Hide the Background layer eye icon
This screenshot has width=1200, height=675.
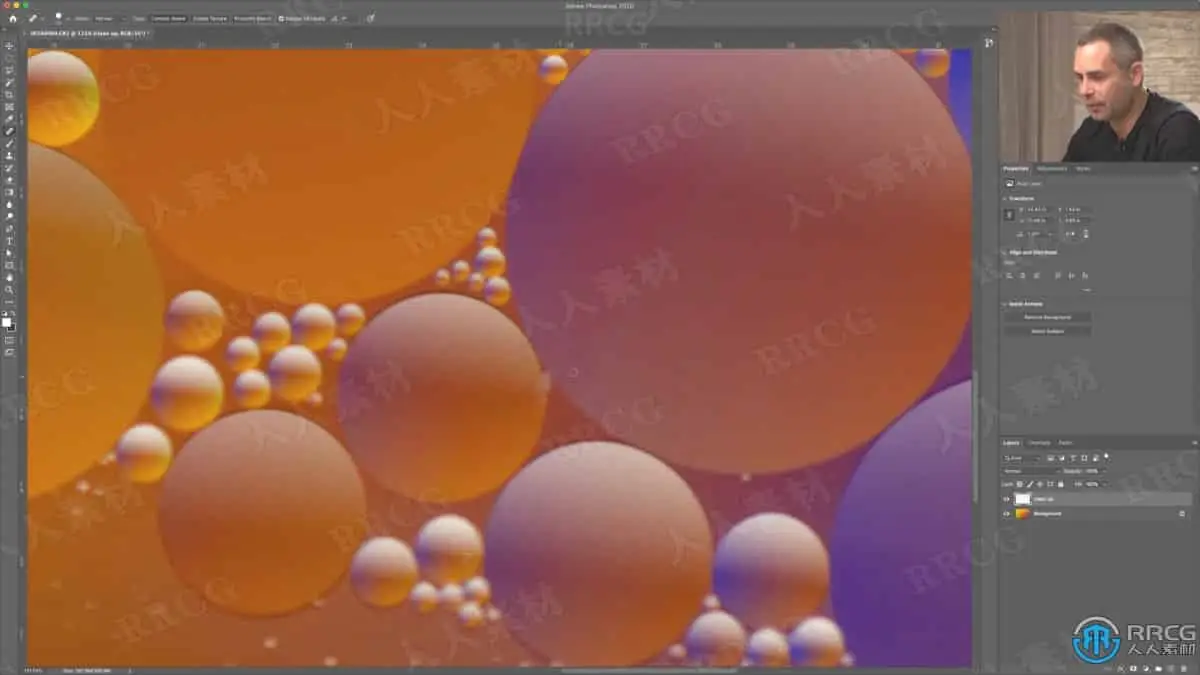click(1006, 513)
